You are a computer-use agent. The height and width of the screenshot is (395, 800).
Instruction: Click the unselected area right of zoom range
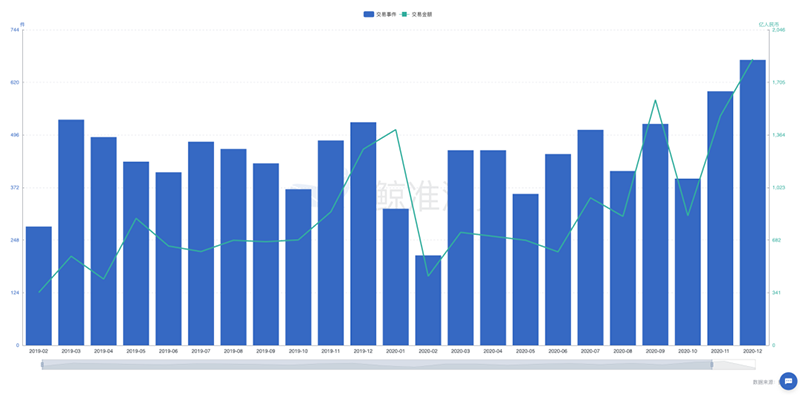[734, 364]
